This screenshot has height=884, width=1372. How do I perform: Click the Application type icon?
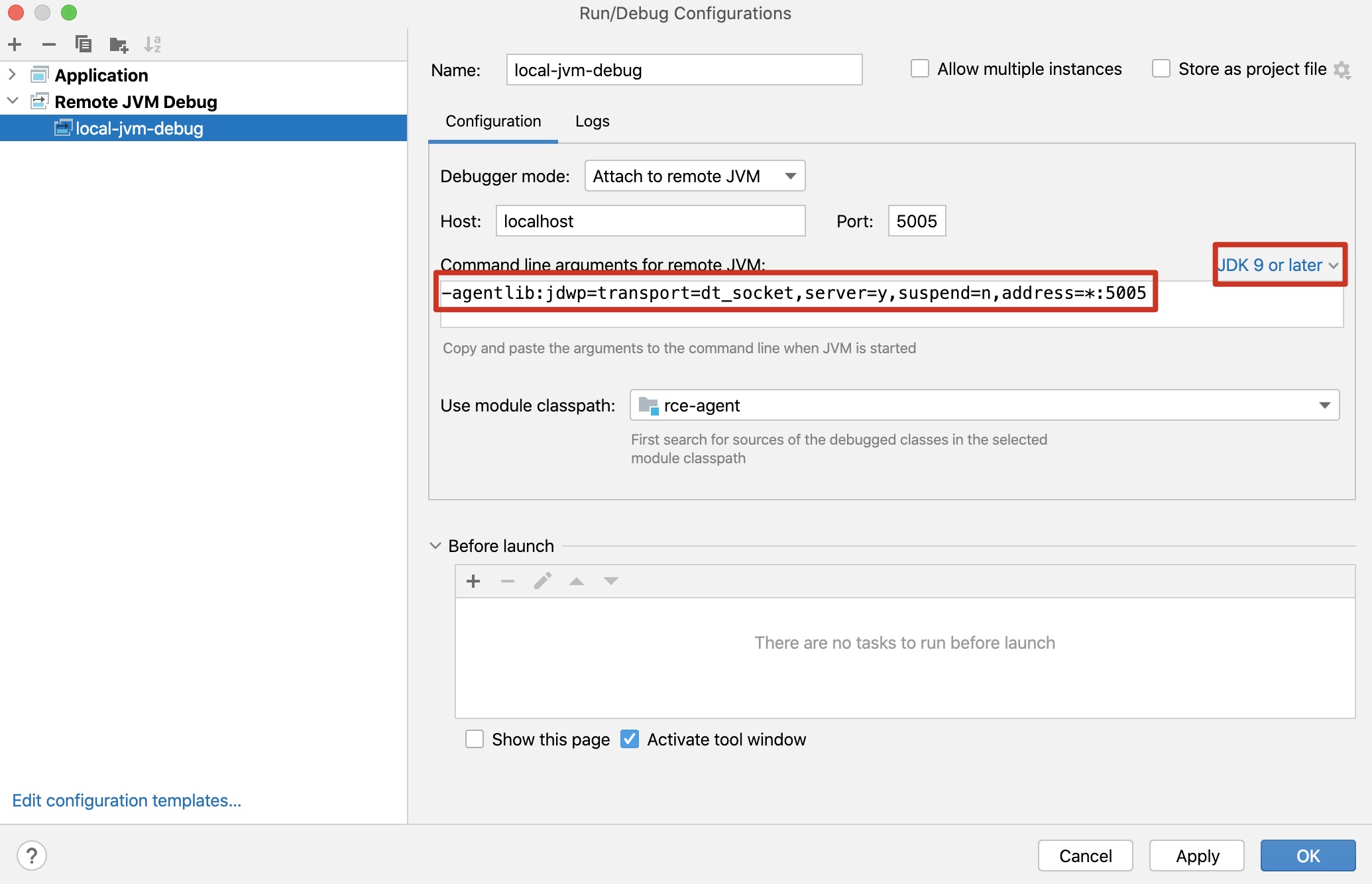click(x=40, y=75)
